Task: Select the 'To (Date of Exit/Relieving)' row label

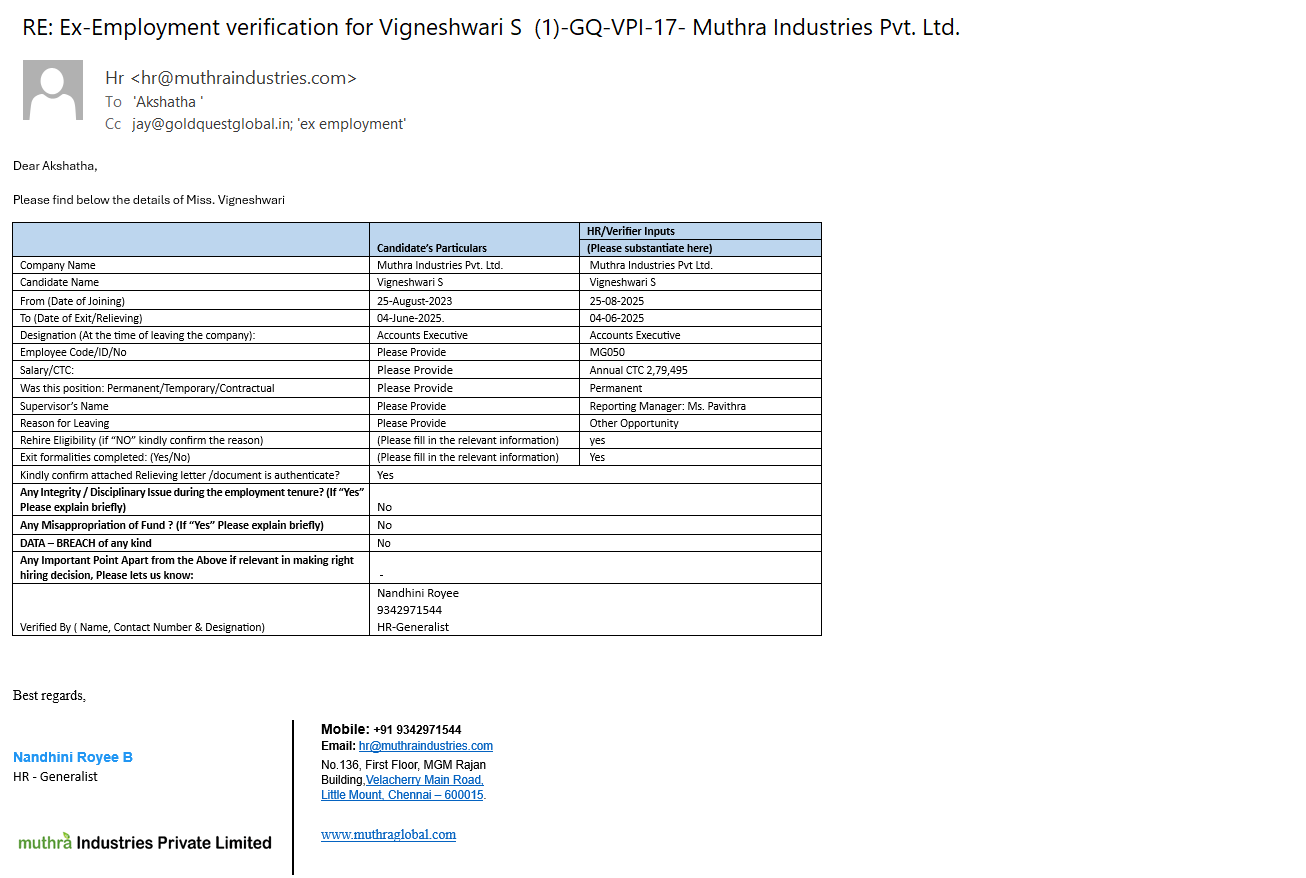Action: pos(83,318)
